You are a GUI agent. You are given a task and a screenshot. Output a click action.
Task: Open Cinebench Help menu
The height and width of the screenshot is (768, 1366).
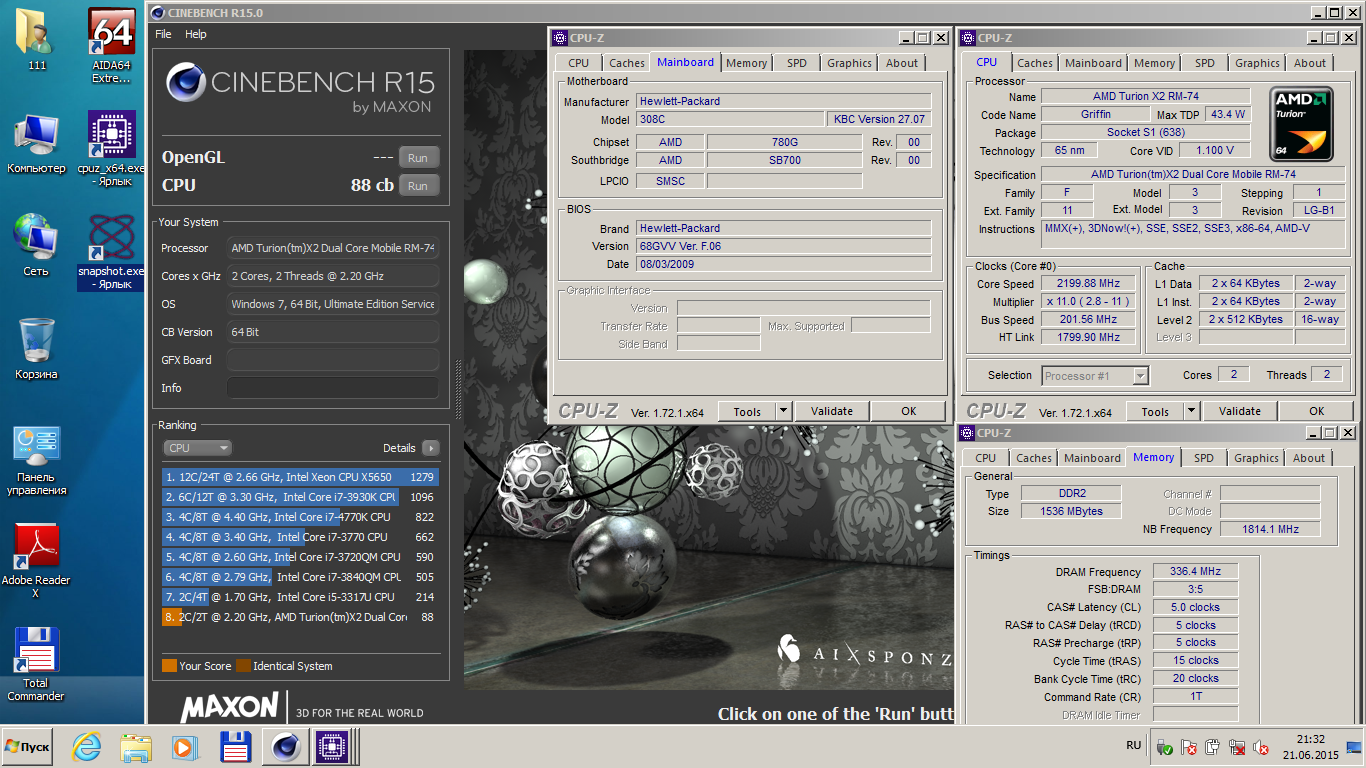[x=196, y=34]
